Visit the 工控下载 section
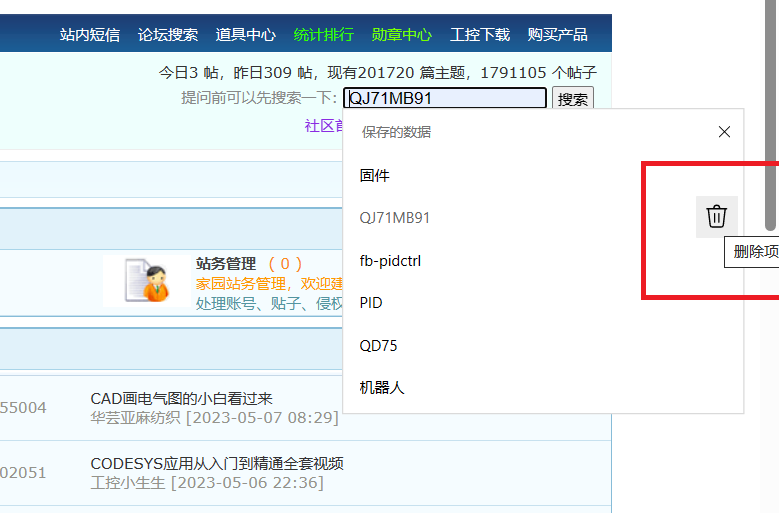This screenshot has width=779, height=513. pyautogui.click(x=480, y=35)
